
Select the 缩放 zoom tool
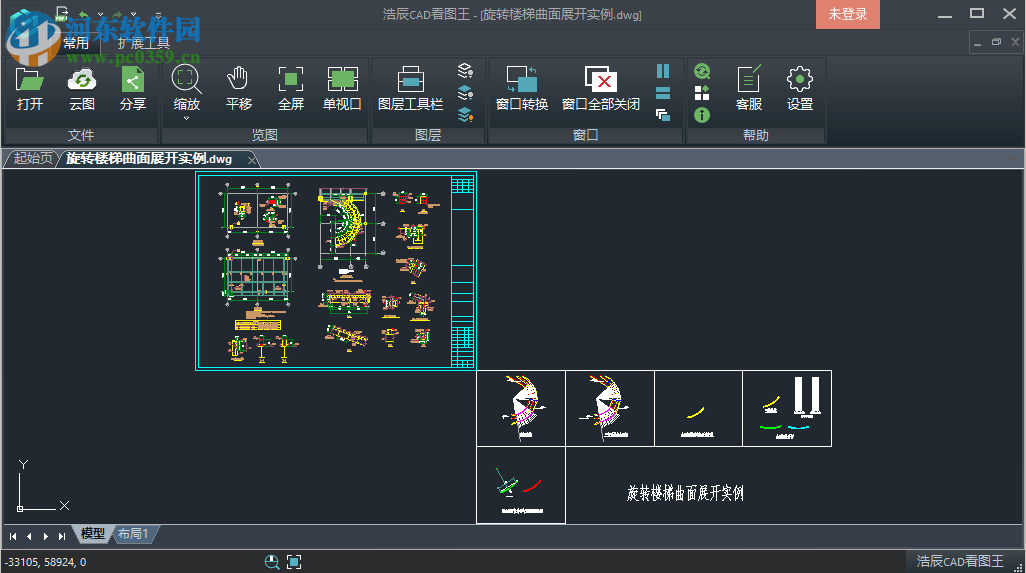tap(186, 89)
